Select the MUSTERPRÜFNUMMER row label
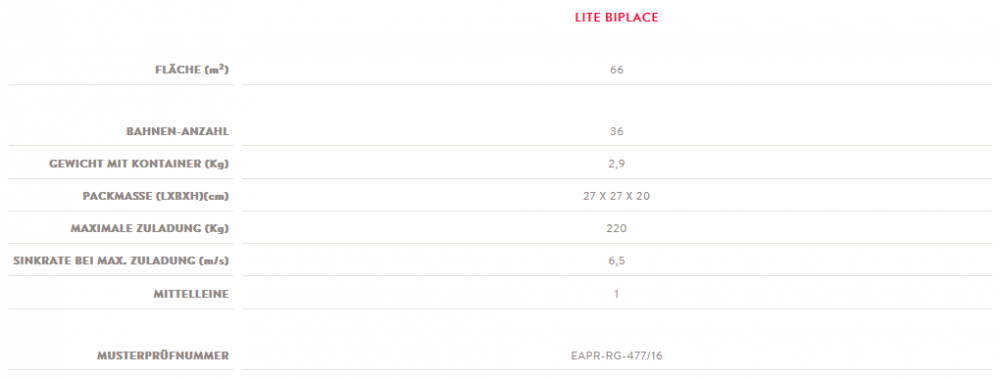 click(x=163, y=356)
